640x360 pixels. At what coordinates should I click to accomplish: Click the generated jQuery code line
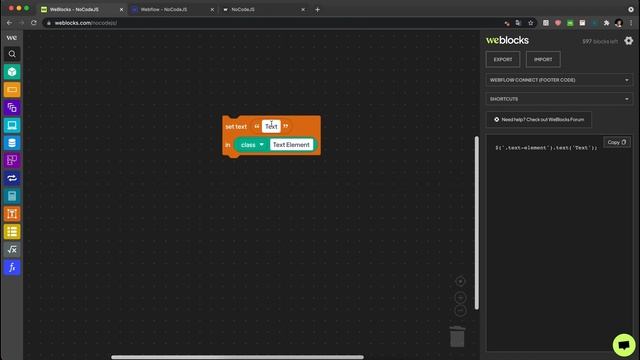[x=546, y=148]
